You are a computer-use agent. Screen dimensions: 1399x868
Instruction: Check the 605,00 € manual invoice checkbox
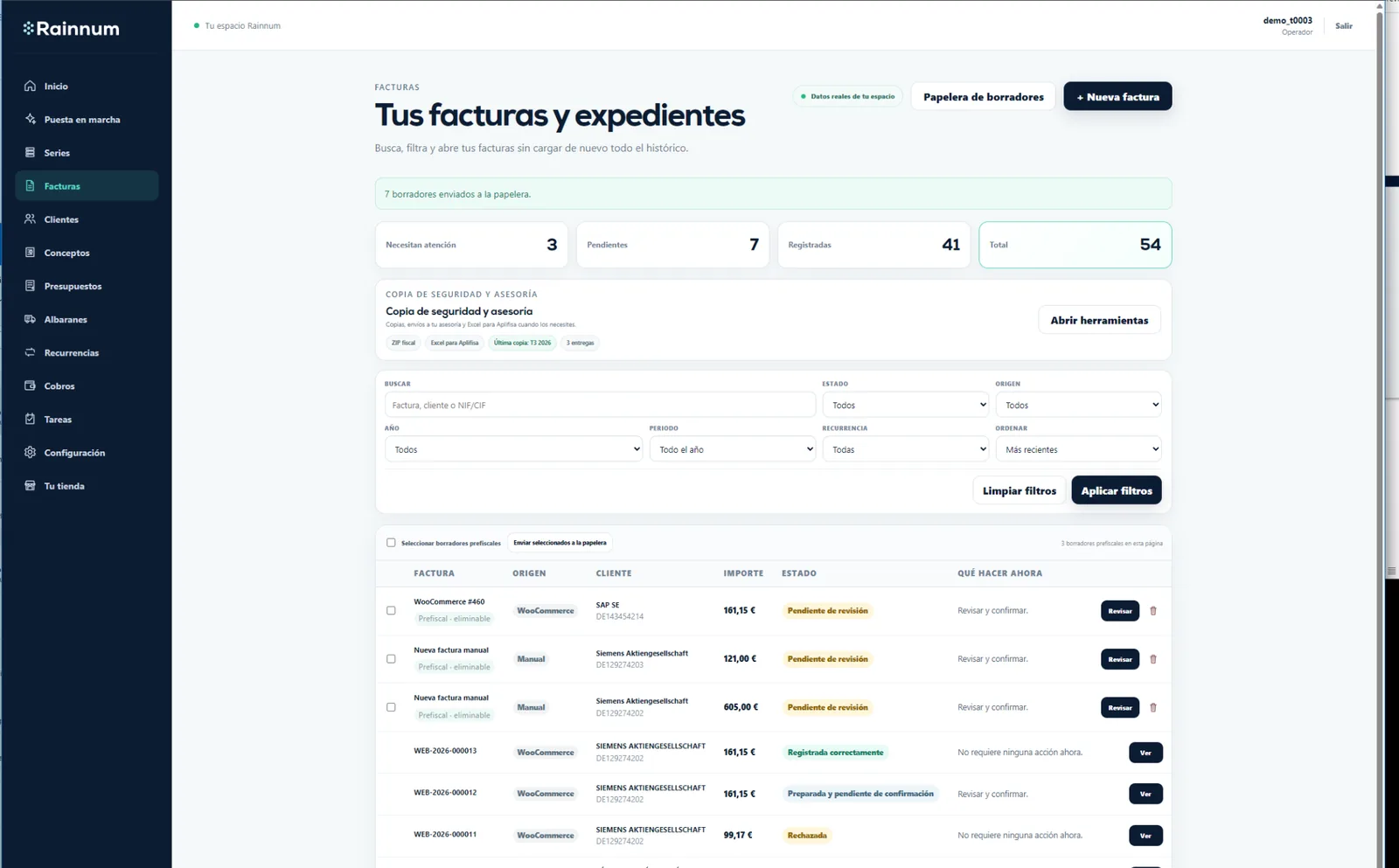(x=391, y=706)
